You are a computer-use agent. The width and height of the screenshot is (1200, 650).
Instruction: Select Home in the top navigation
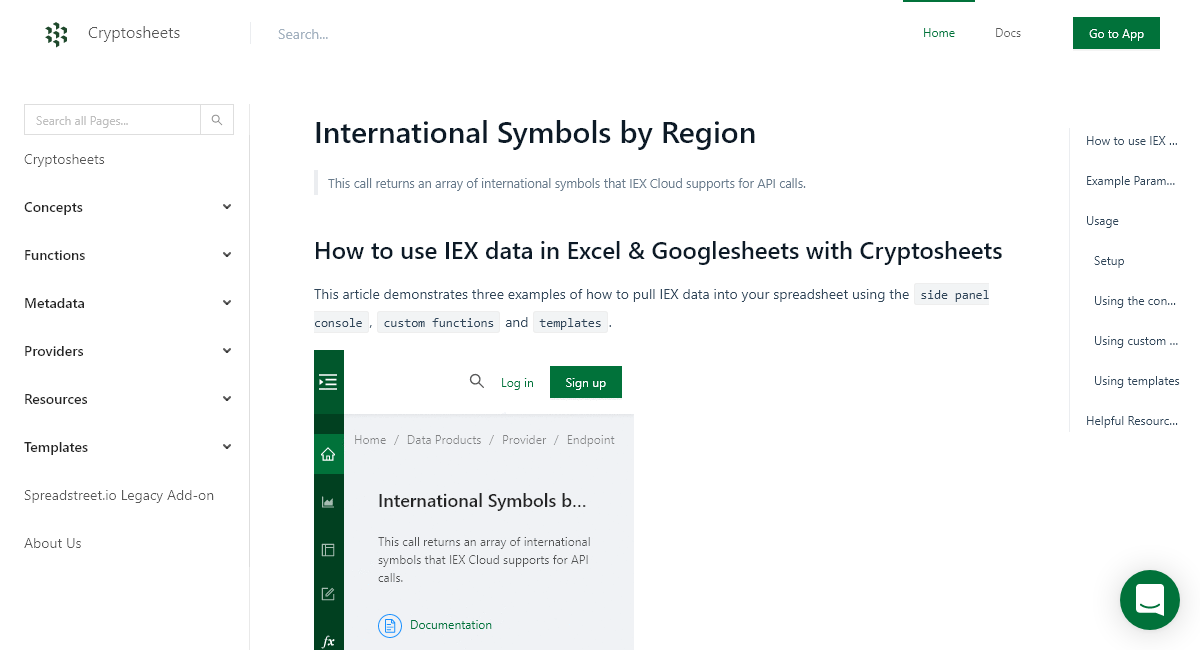pos(938,33)
